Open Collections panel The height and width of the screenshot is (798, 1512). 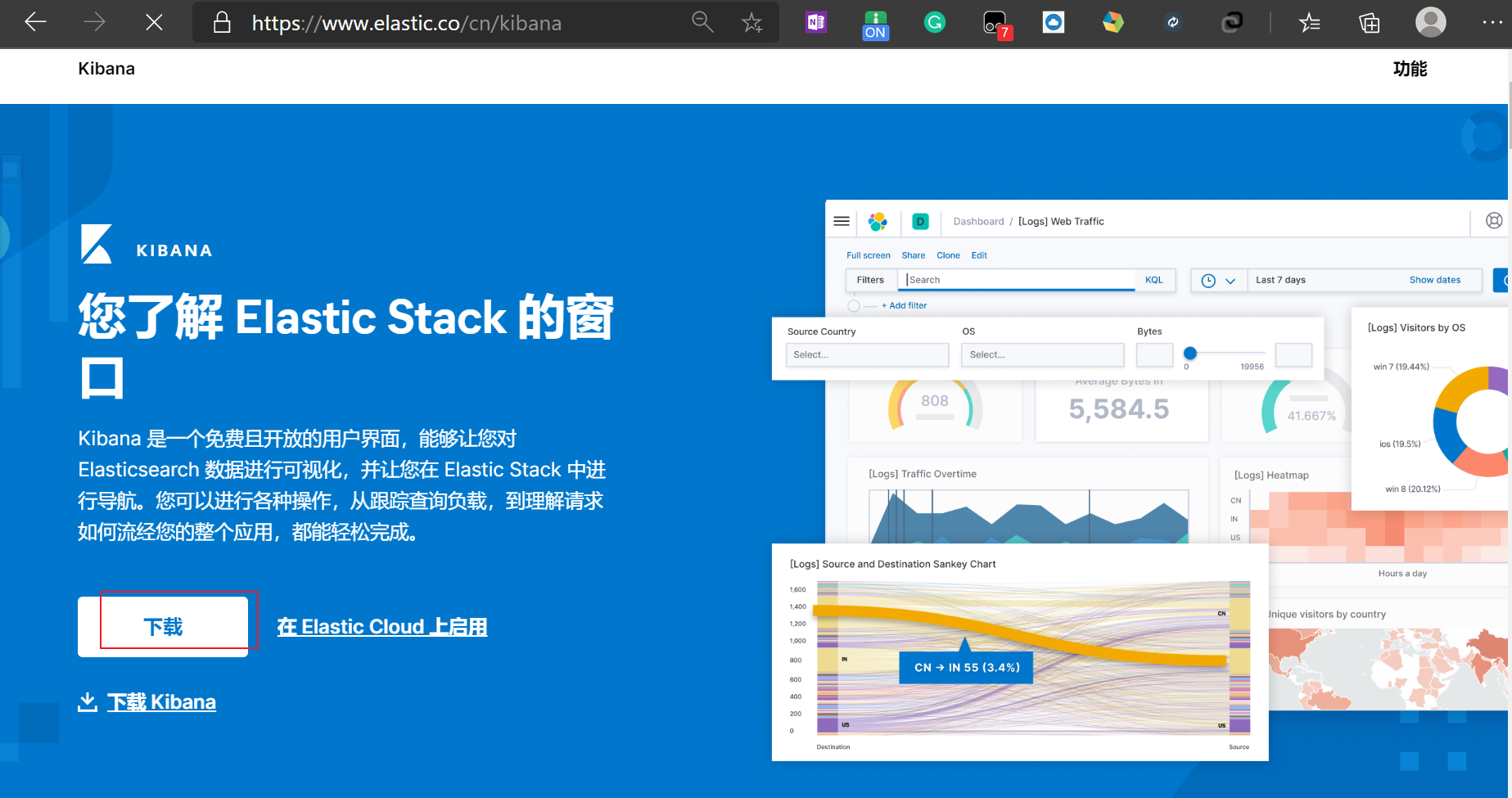click(1370, 22)
